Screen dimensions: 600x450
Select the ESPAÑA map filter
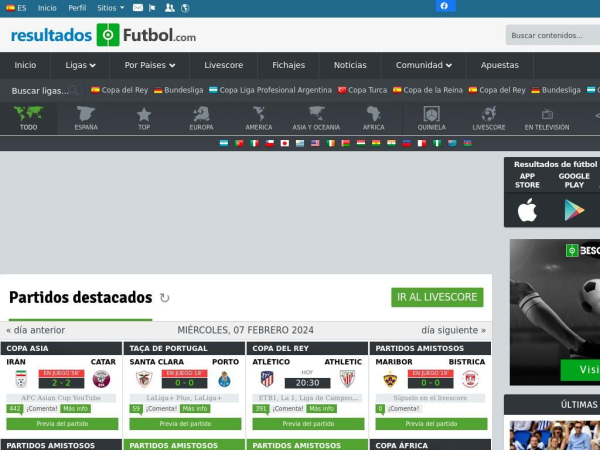coord(86,119)
